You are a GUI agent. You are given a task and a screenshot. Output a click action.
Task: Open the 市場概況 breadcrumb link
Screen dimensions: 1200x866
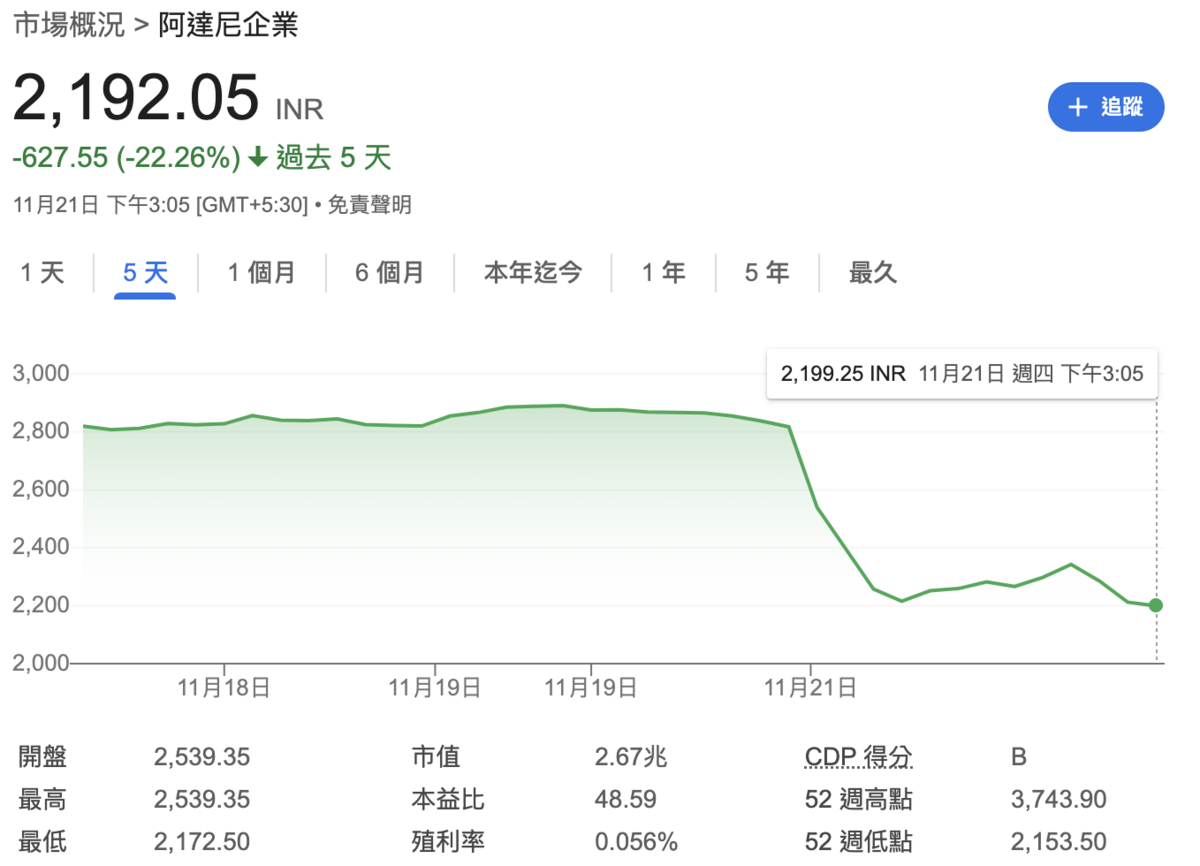coord(68,25)
